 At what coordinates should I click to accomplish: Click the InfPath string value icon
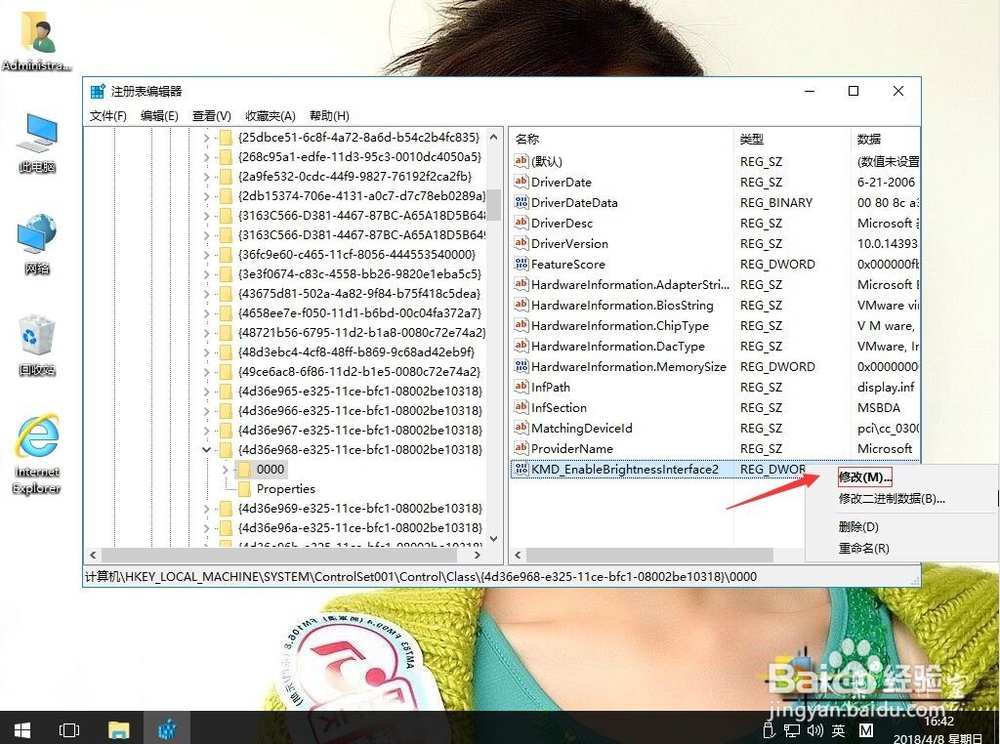521,386
